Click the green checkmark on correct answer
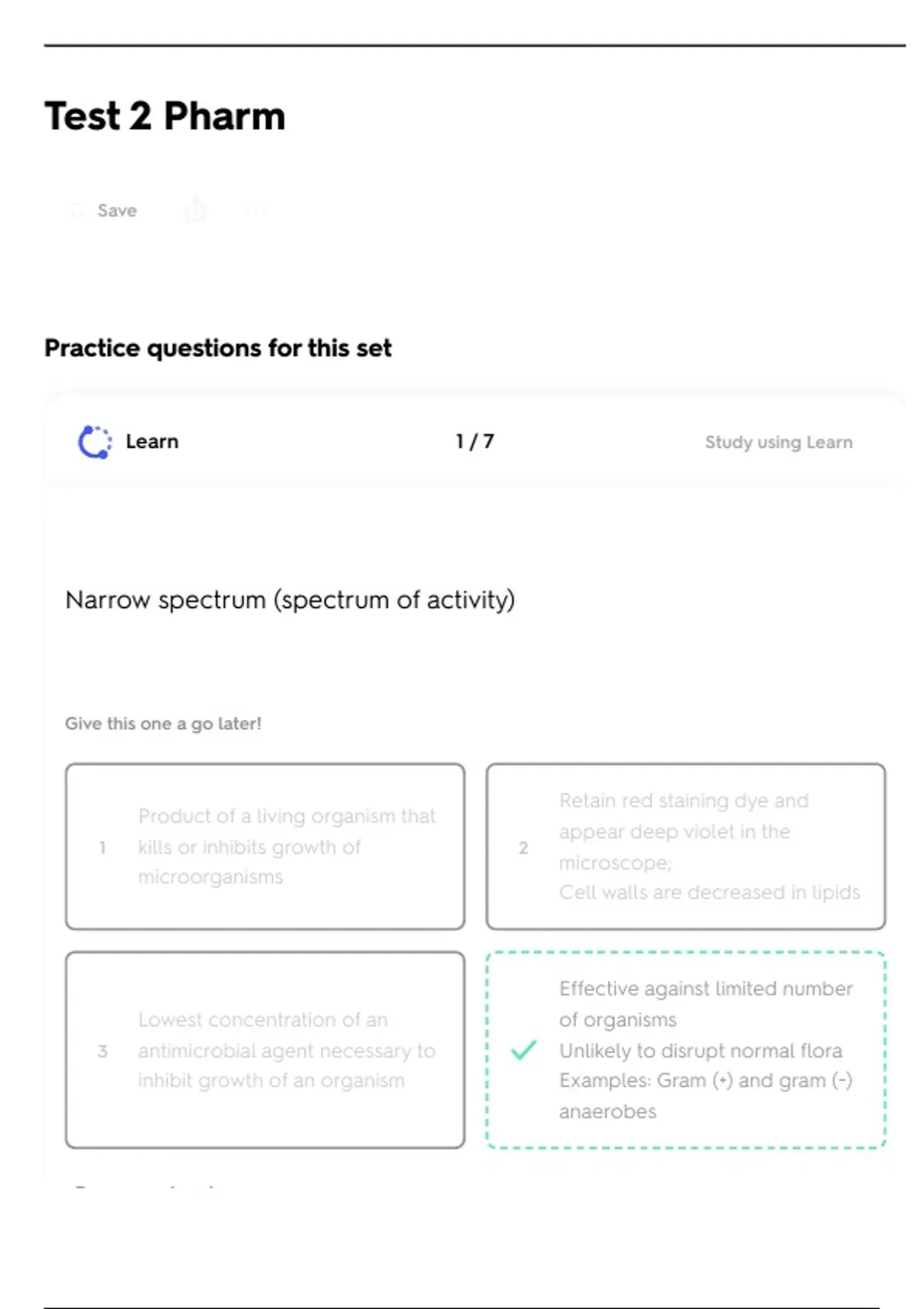 coord(524,1050)
